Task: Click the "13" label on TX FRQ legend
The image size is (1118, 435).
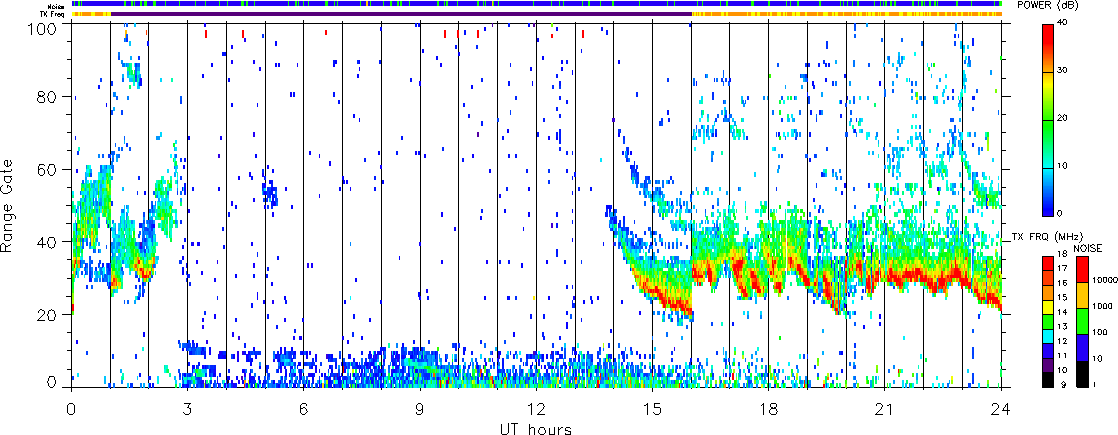Action: coord(1062,326)
